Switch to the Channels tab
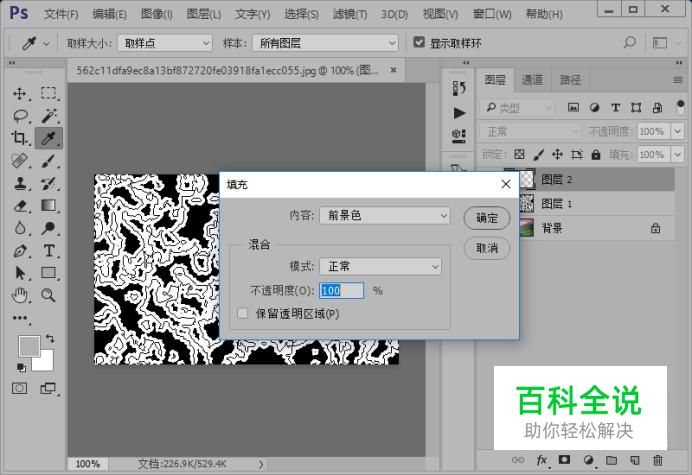The image size is (692, 475). pos(532,79)
